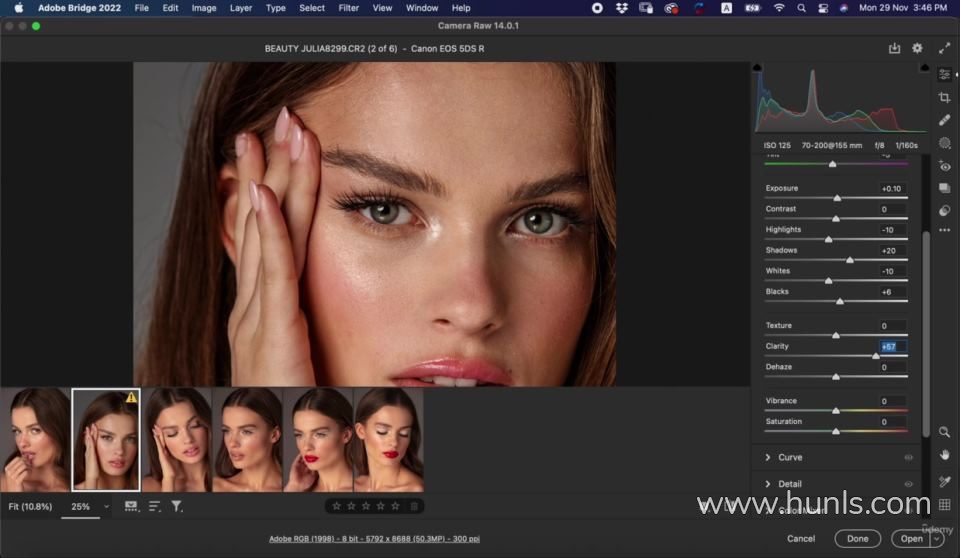Click the Exposure slider handle
Viewport: 960px width, 558px height.
[x=837, y=198]
